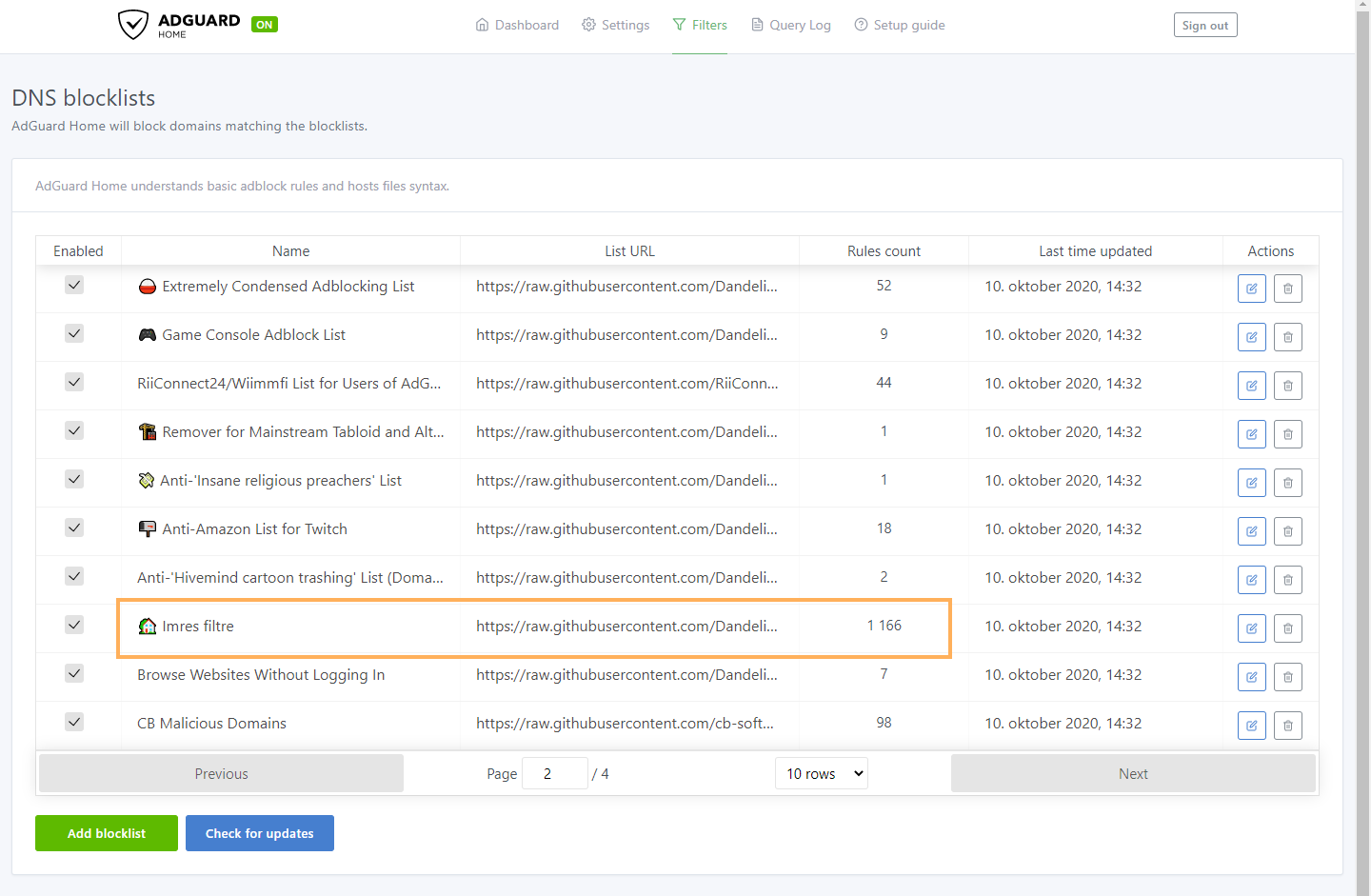Open the Dashboard tab
The height and width of the screenshot is (896, 1371).
tap(517, 25)
